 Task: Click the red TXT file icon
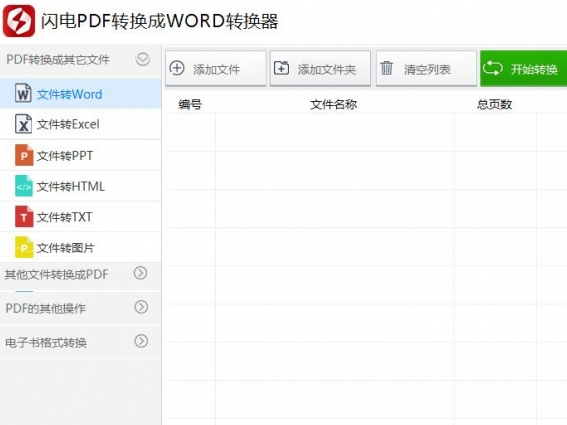click(x=24, y=217)
